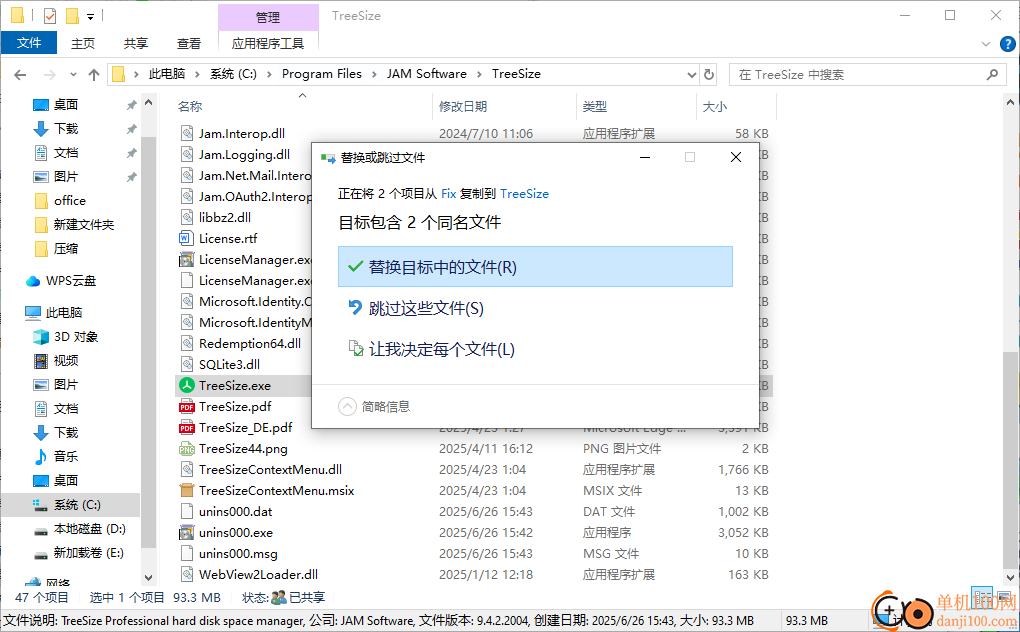Select the LicenseManager.exe installer icon

(187, 259)
